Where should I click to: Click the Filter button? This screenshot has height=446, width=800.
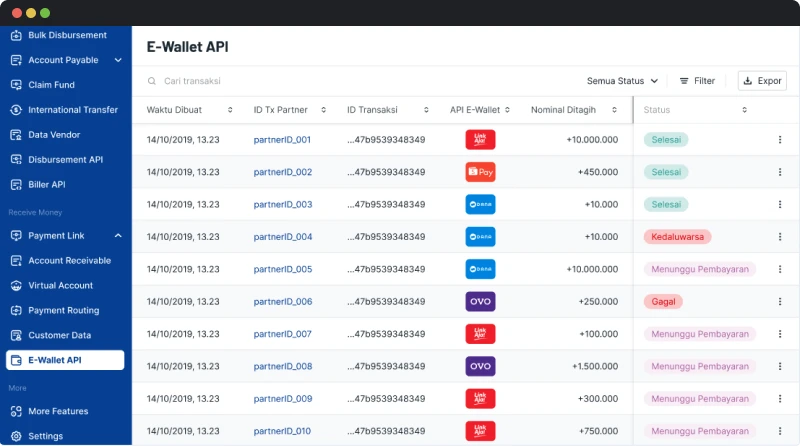(697, 81)
